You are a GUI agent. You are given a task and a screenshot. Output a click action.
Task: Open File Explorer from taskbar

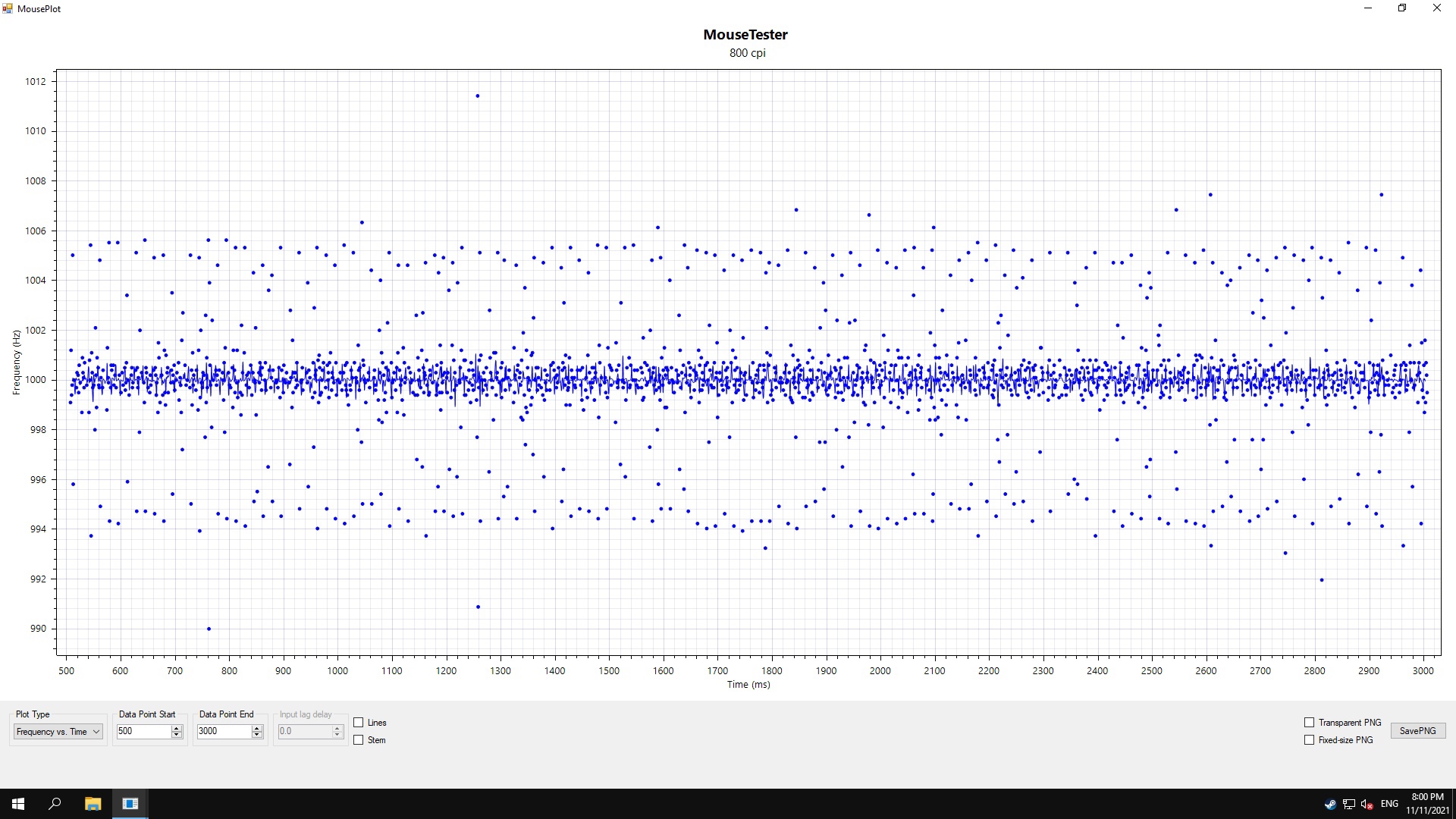tap(93, 804)
